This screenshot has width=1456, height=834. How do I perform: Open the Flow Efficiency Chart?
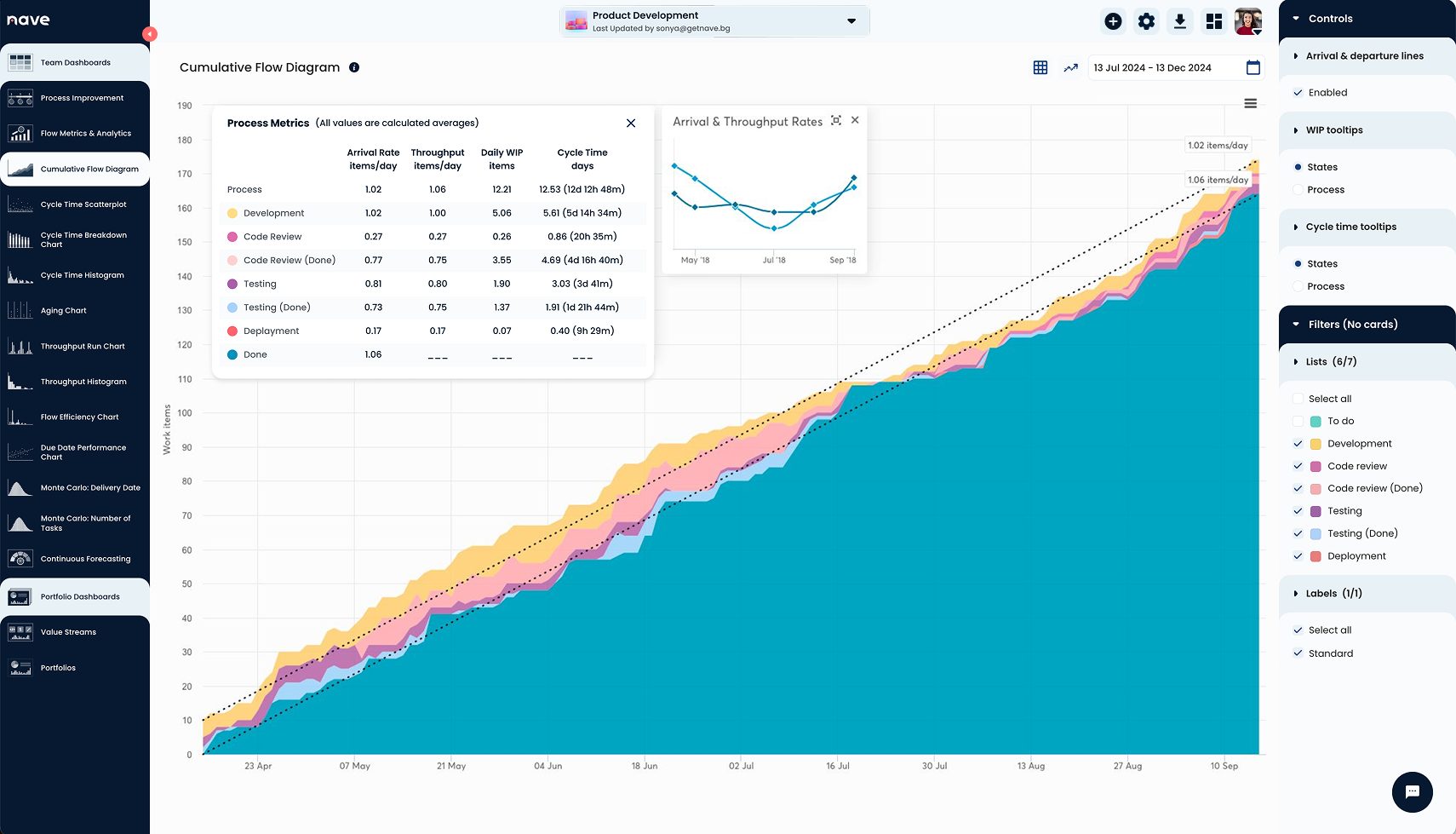point(77,417)
